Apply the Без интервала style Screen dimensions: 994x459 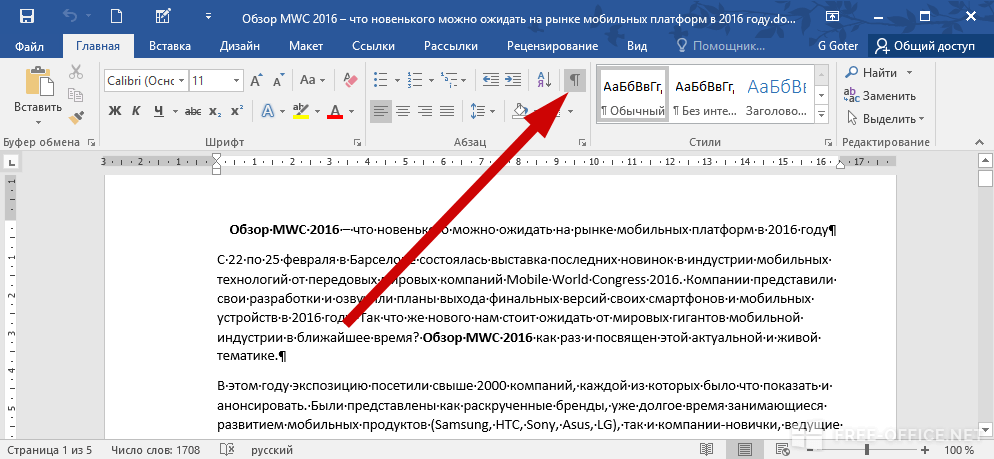click(x=704, y=93)
